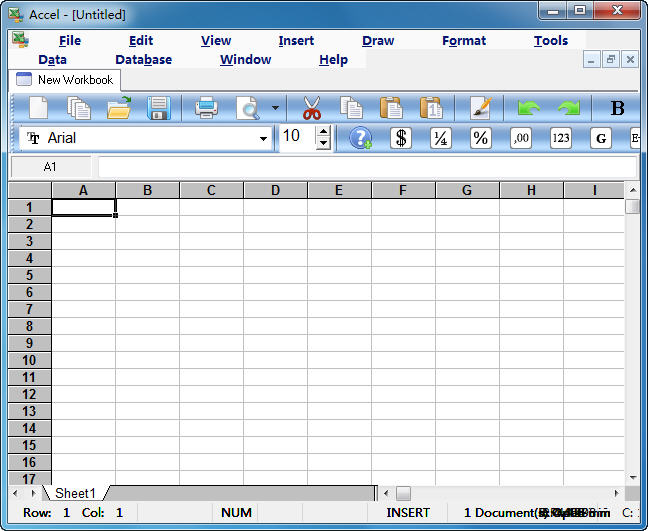The width and height of the screenshot is (648, 531).
Task: Click the green Undo arrow
Action: 528,108
